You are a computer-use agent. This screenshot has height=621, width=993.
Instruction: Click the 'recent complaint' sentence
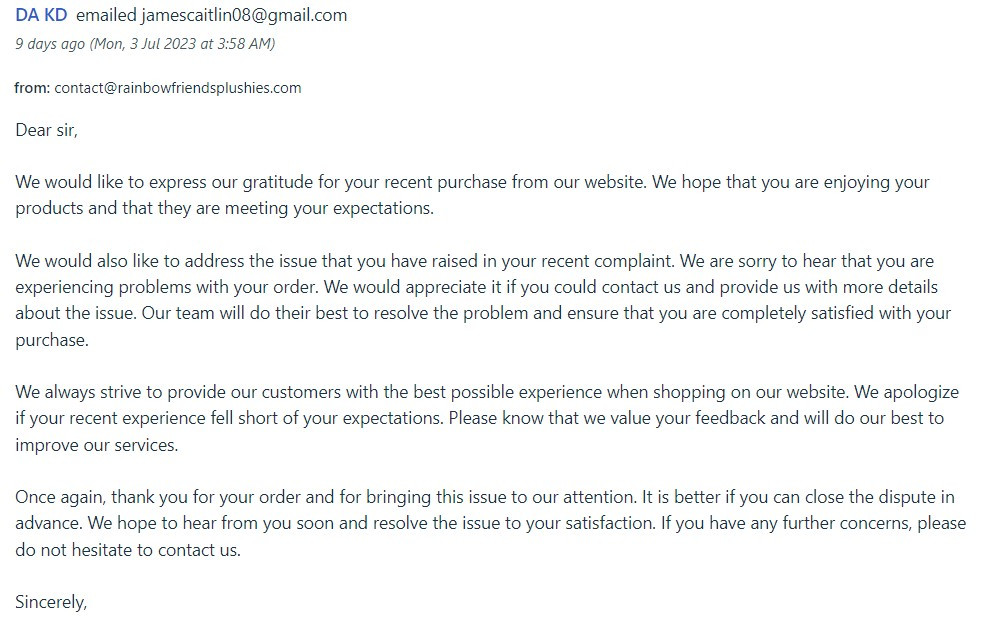click(345, 261)
